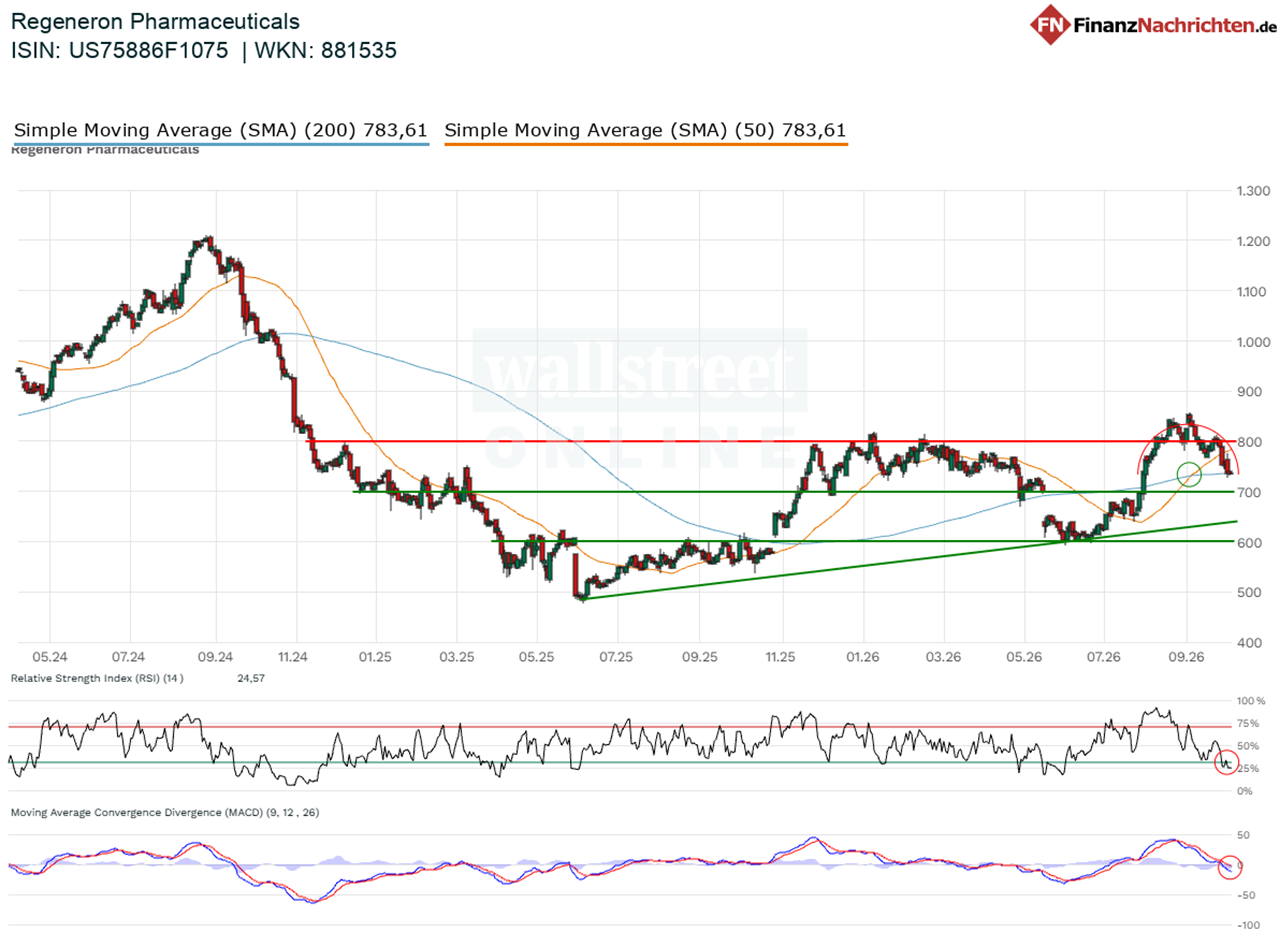The height and width of the screenshot is (940, 1280).
Task: Click the RSI value 24,57
Action: pos(252,678)
